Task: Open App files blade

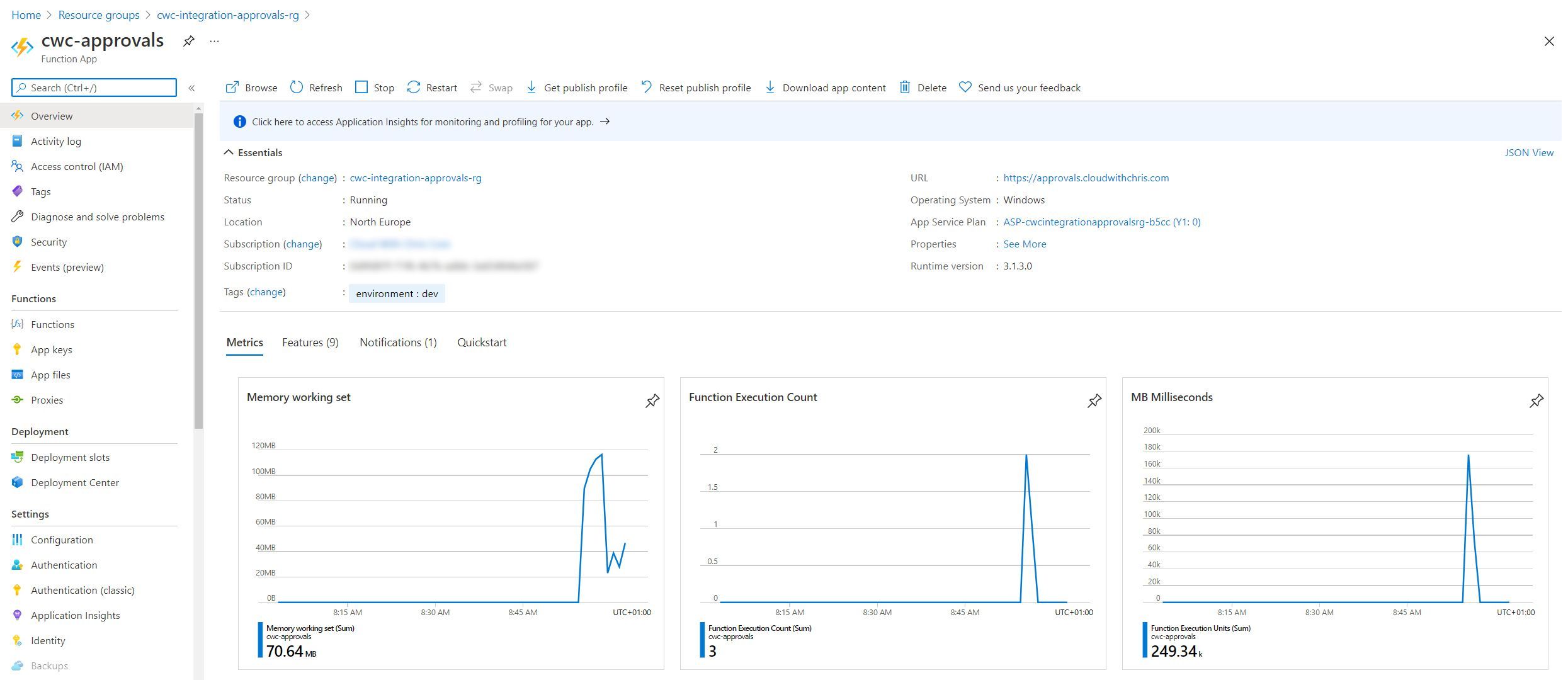Action: click(96, 375)
